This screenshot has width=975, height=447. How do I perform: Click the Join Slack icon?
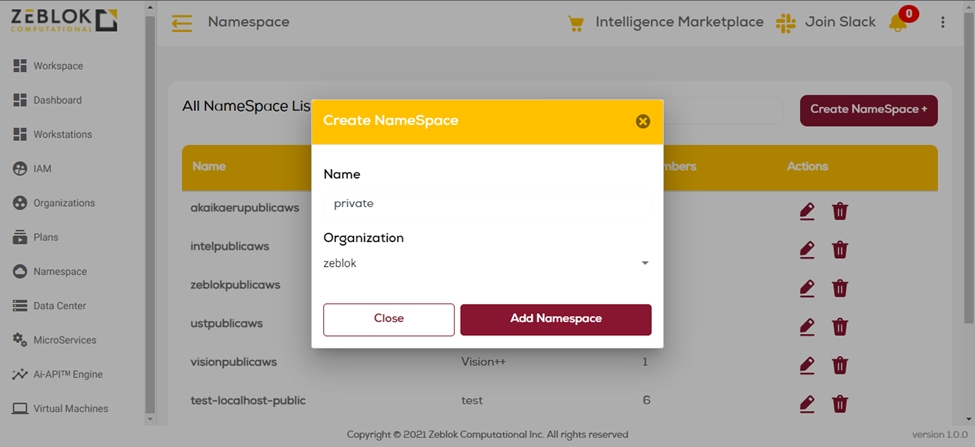pos(786,22)
